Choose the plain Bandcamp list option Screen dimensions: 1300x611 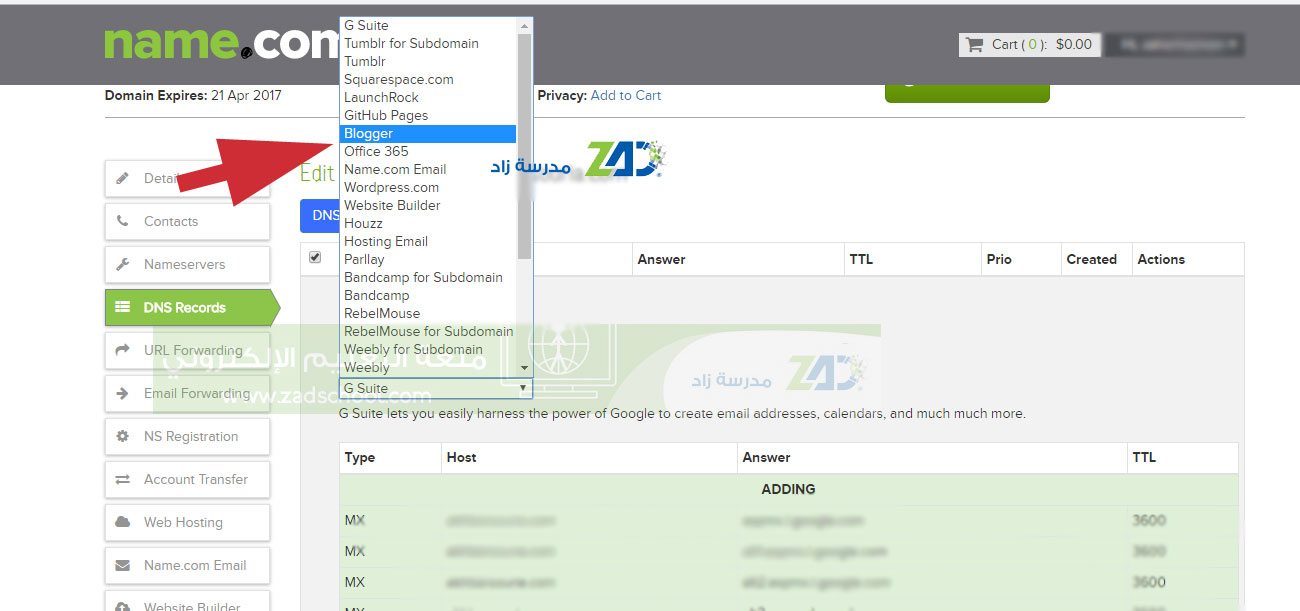pyautogui.click(x=428, y=295)
